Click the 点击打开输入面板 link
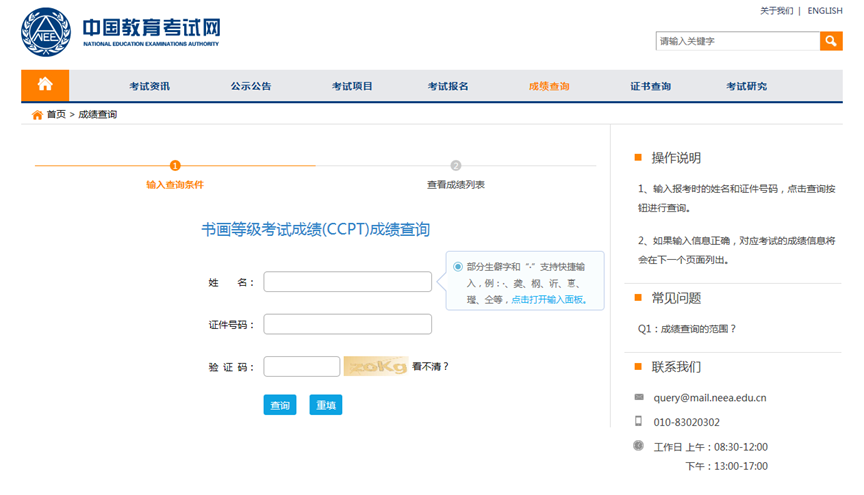The image size is (864, 495). [x=547, y=299]
